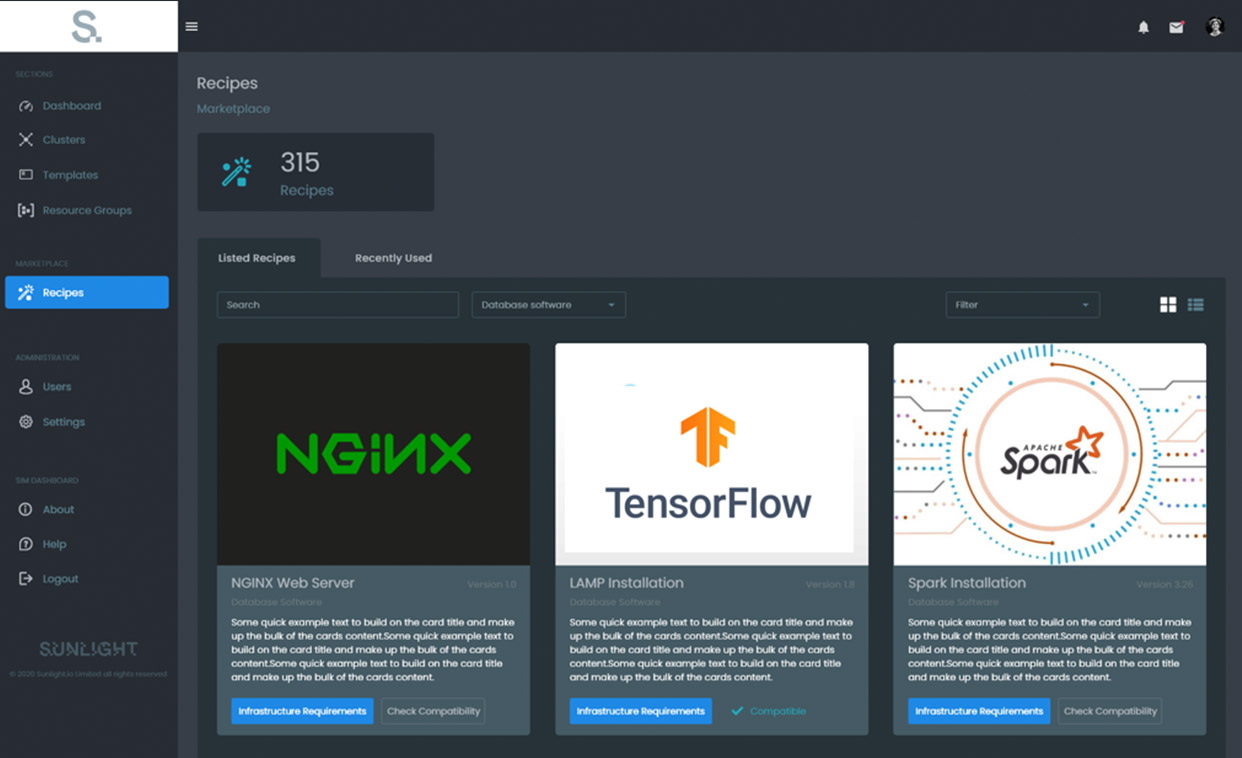Open the NGINX logo thumbnail
The height and width of the screenshot is (758, 1242).
coord(373,454)
